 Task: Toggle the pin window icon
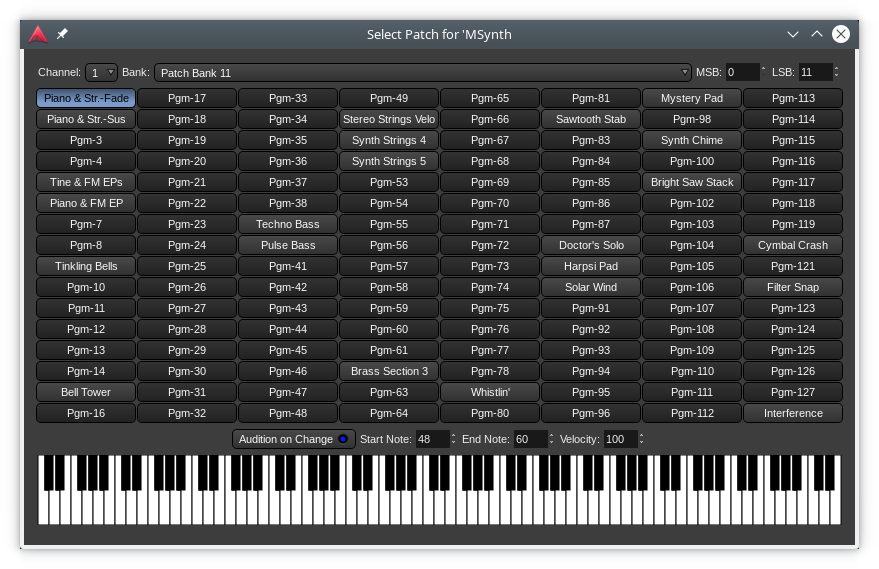click(62, 34)
